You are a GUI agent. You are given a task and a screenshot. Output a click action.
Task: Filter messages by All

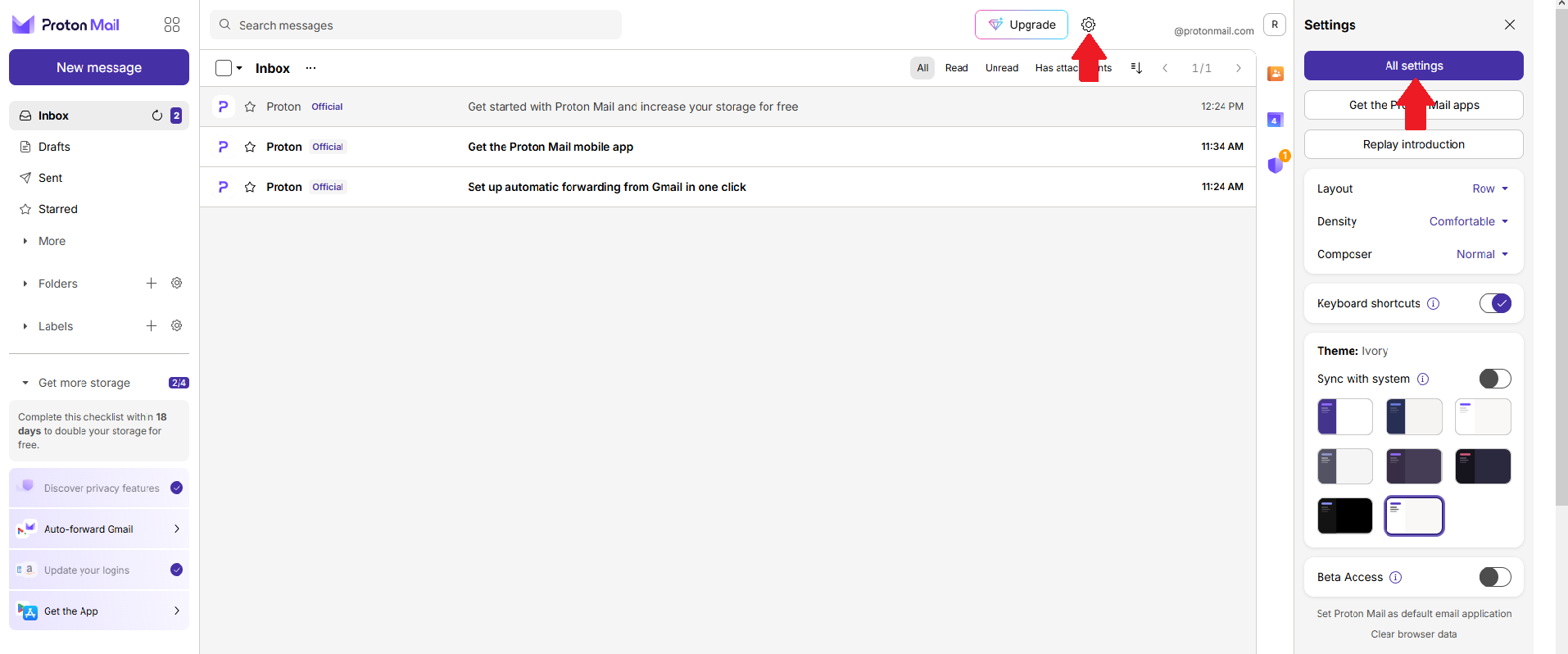click(922, 68)
